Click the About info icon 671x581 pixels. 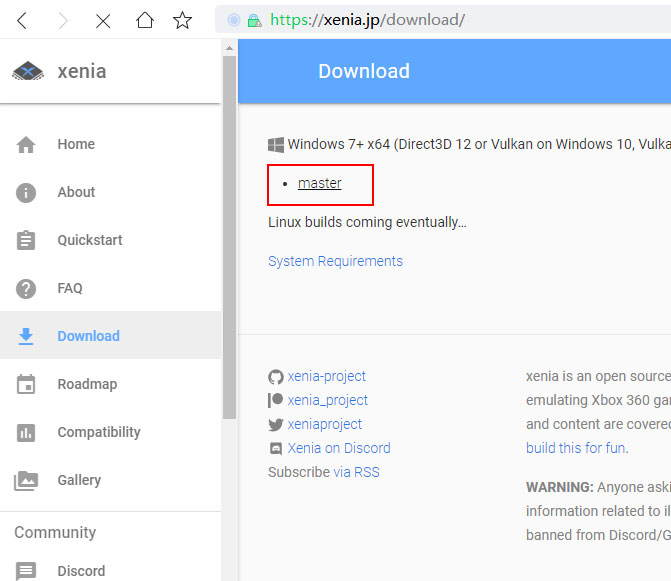pos(26,193)
